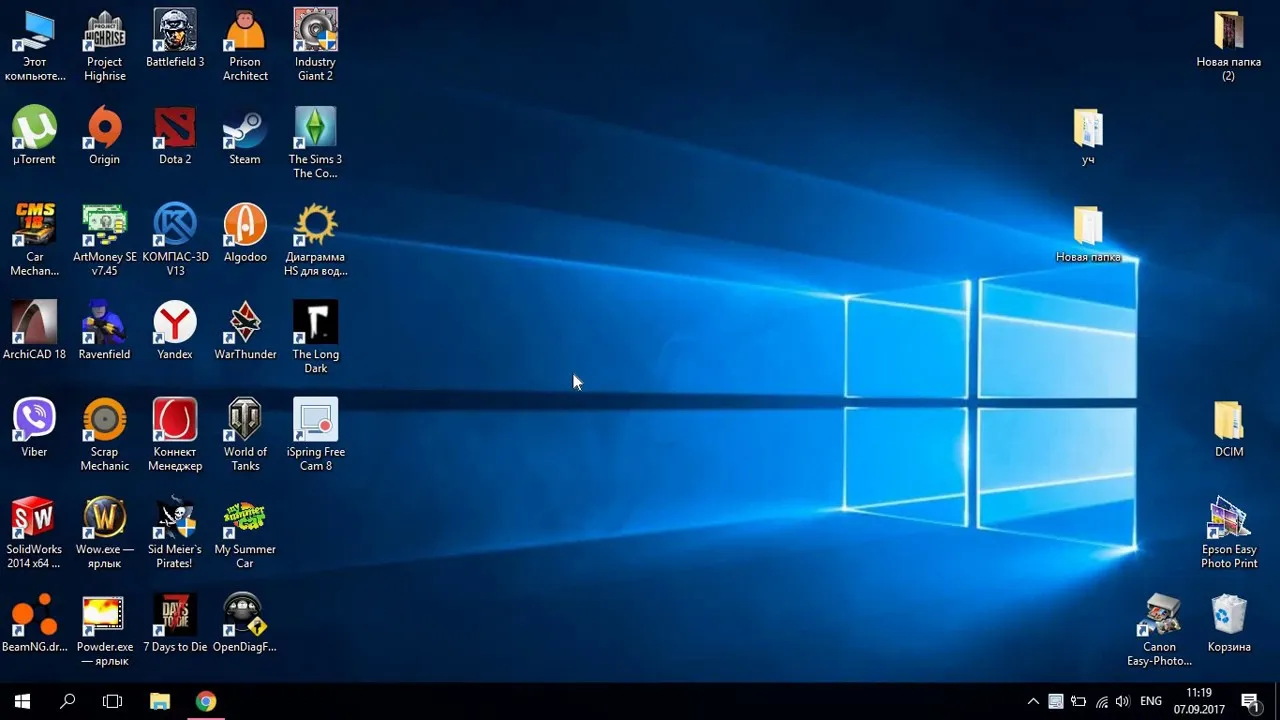Screen dimensions: 1280x720
Task: Click the Wow.exe shortcut icon
Action: pos(105,533)
